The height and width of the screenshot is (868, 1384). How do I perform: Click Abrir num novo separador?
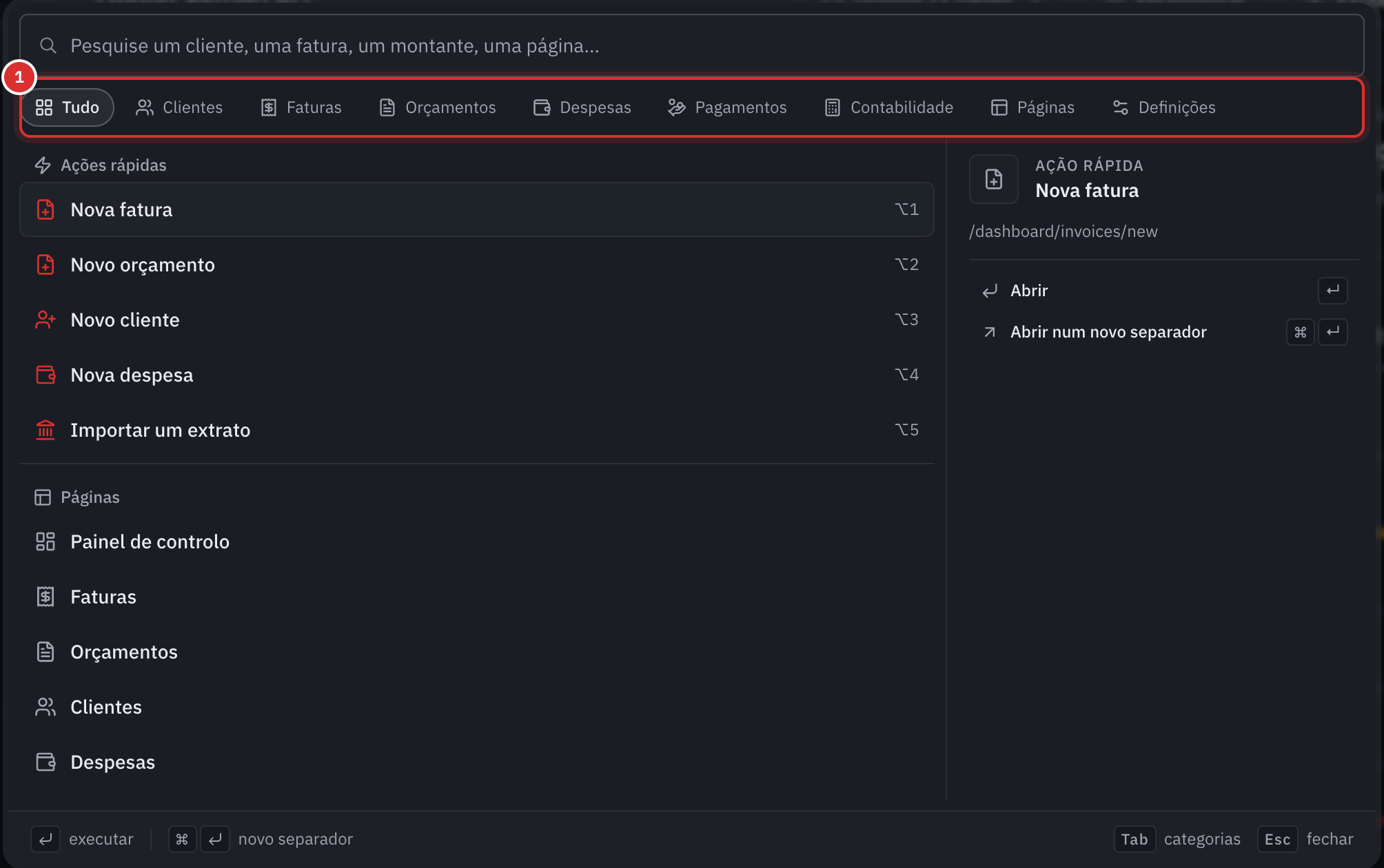[x=1164, y=332]
